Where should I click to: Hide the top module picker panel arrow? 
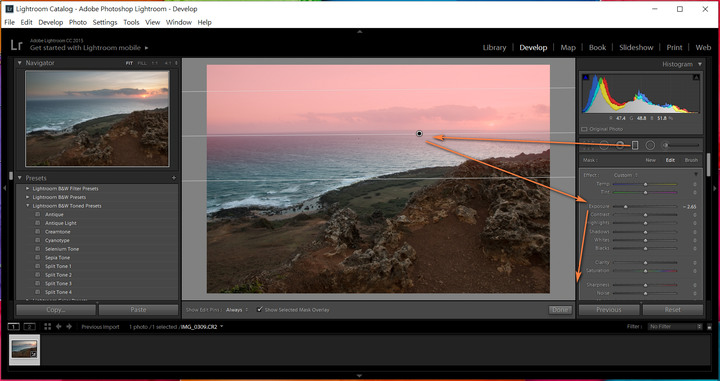click(x=360, y=32)
